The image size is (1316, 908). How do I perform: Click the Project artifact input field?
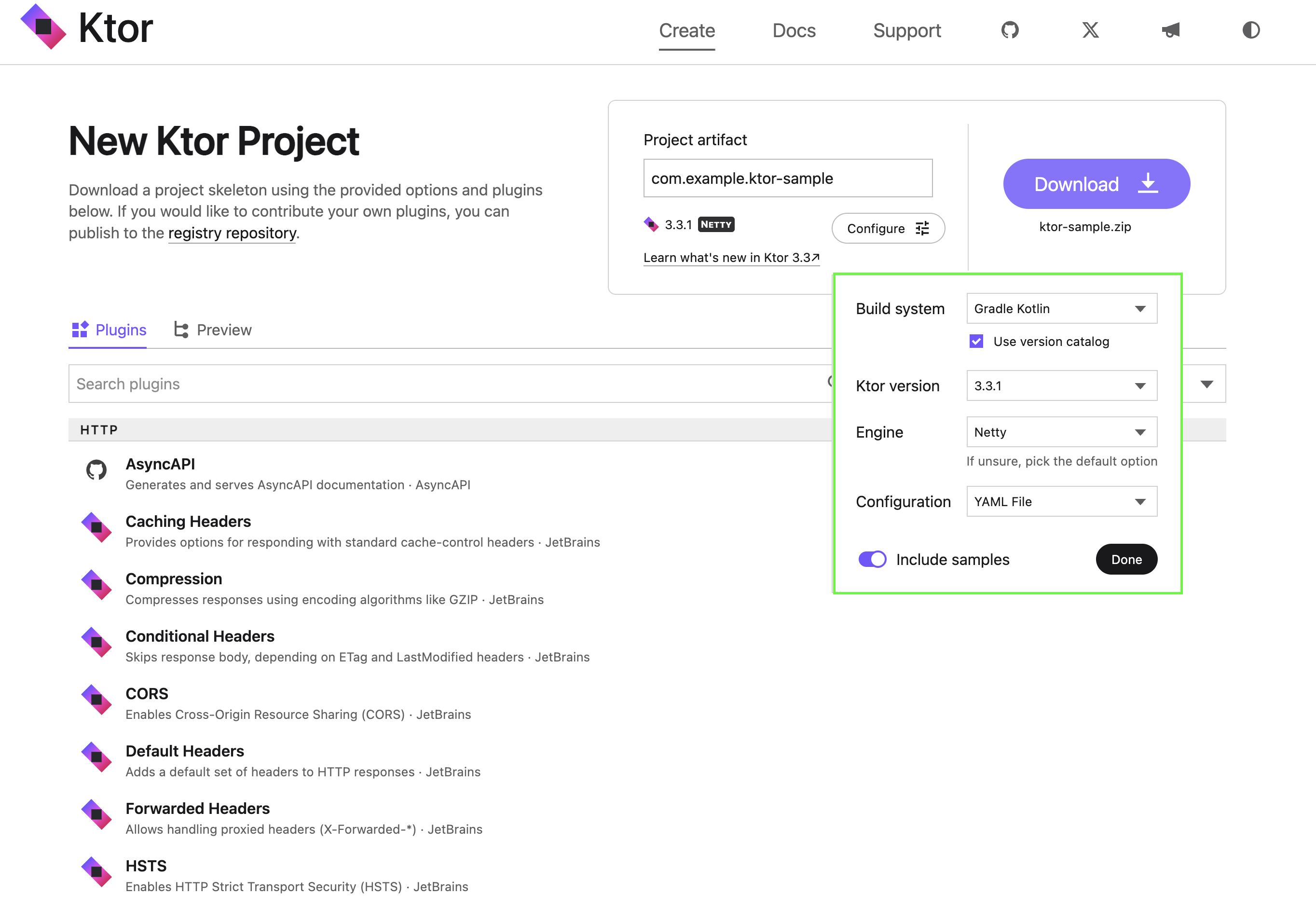[x=787, y=179]
